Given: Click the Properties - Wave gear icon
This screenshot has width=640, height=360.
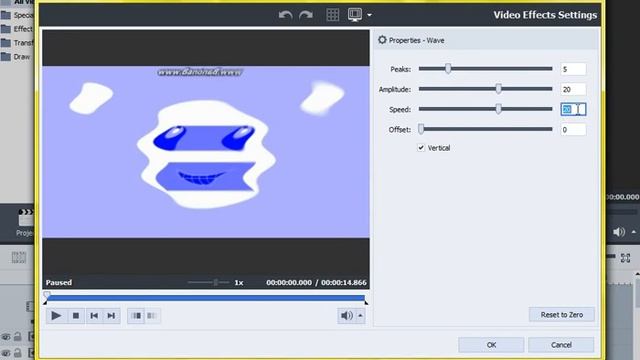Looking at the screenshot, I should tap(382, 40).
